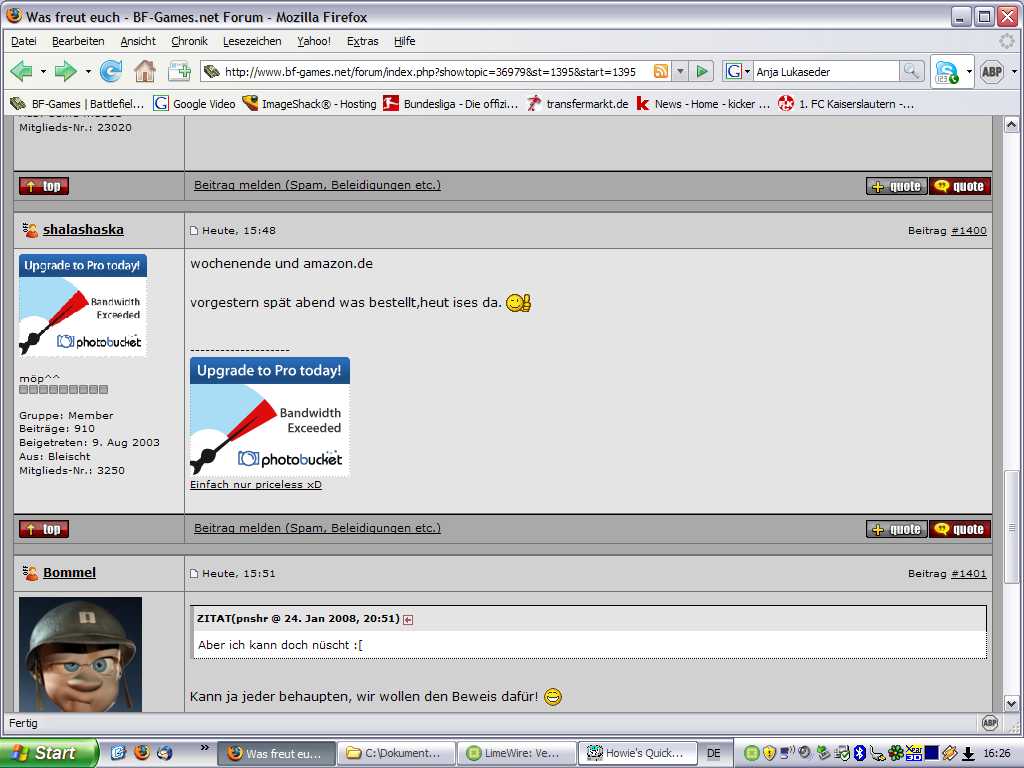Go forward with the green Forward arrow
1024x768 pixels.
coord(65,71)
